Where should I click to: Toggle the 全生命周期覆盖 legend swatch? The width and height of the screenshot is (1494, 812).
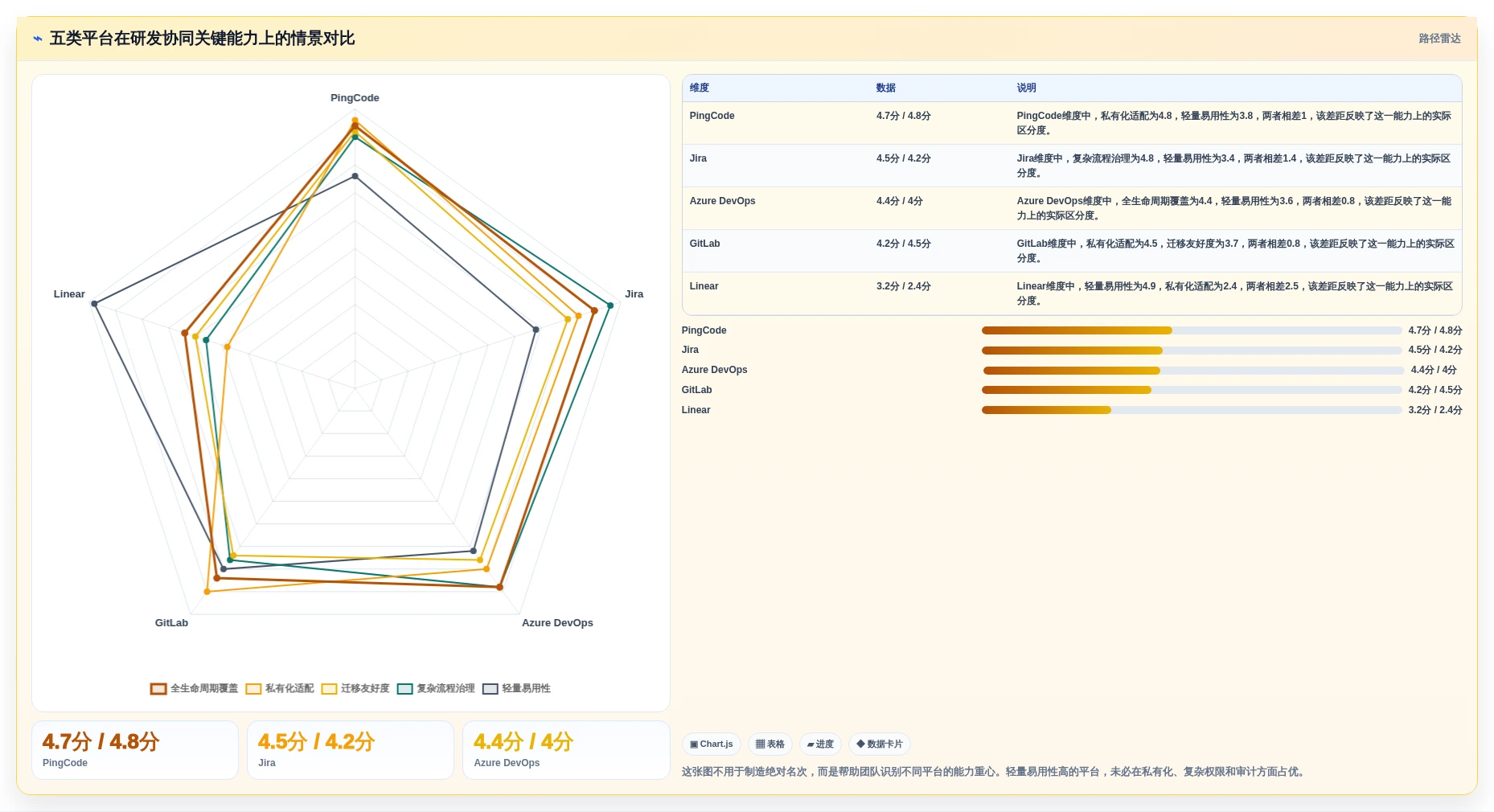[158, 689]
